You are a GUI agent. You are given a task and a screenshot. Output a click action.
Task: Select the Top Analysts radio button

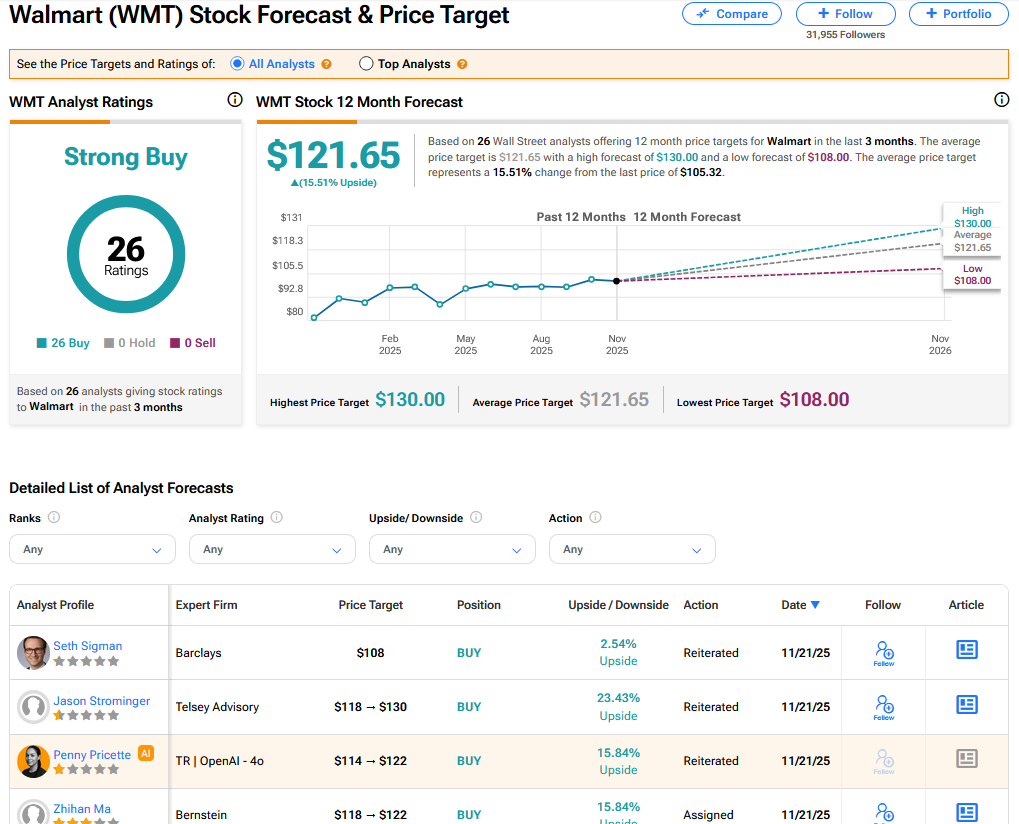tap(365, 64)
